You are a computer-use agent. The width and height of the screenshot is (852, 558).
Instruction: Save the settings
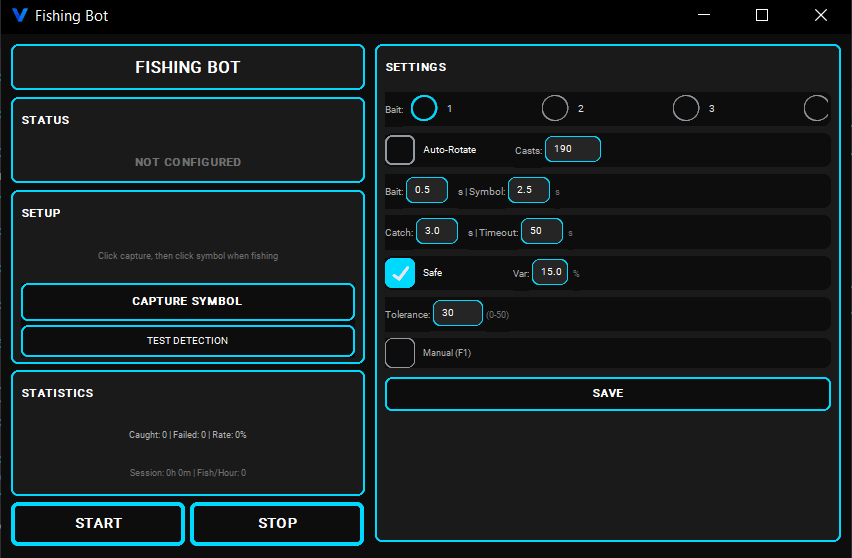[608, 394]
